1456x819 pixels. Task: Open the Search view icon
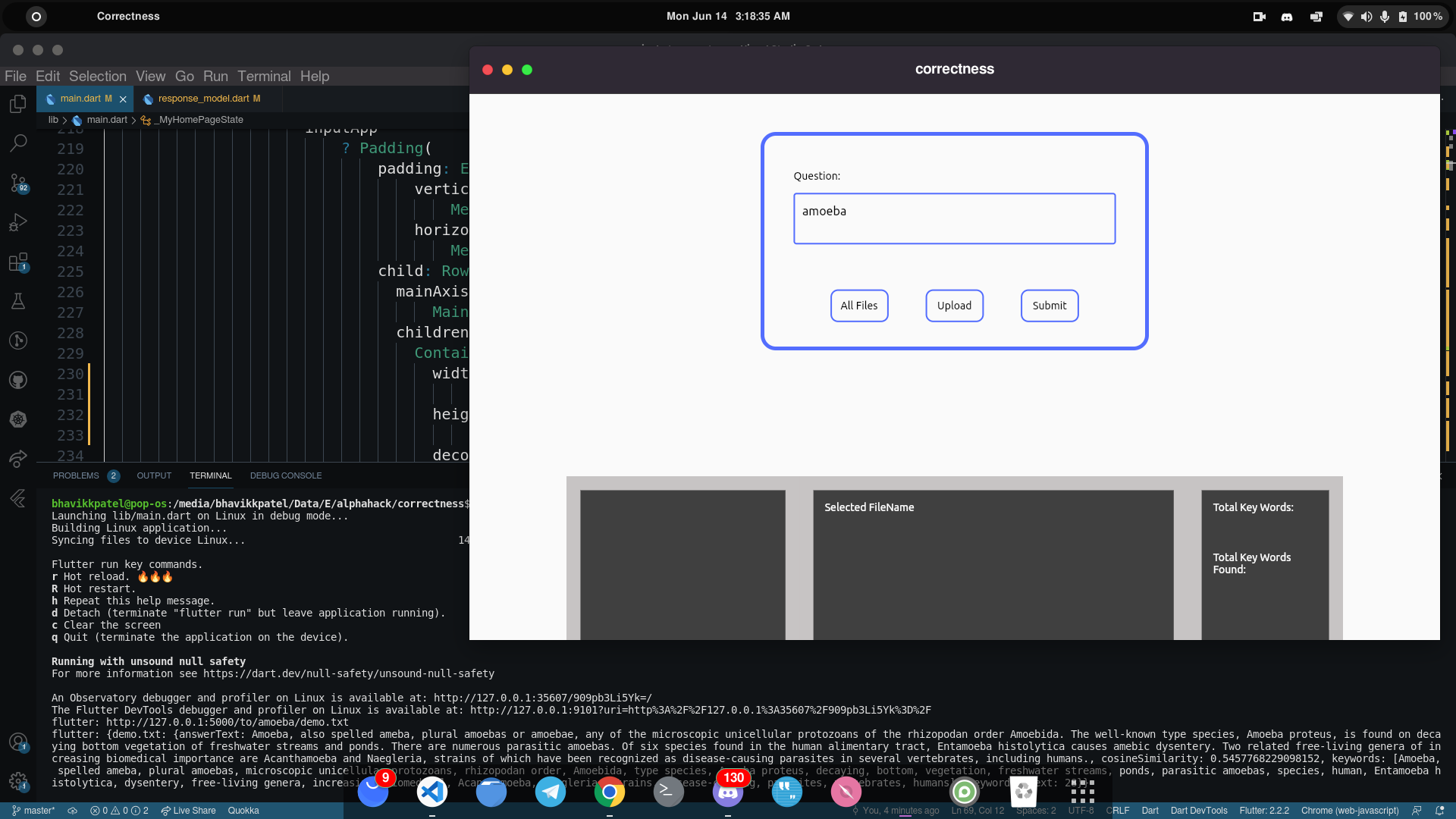coord(18,143)
